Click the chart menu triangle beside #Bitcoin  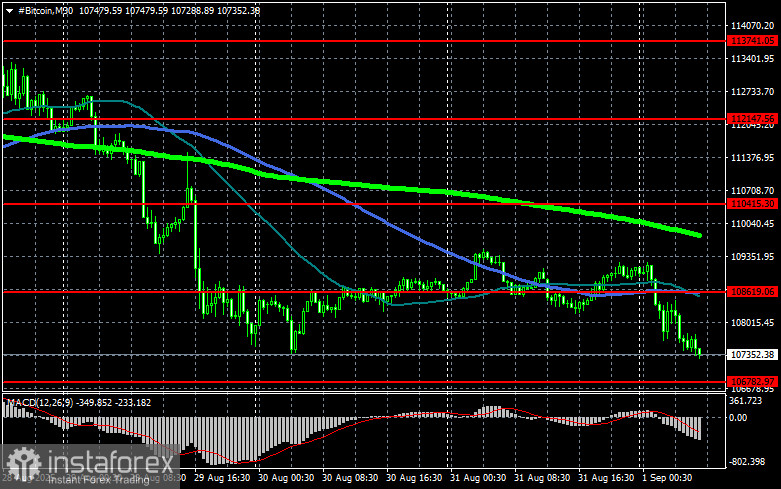(9, 11)
